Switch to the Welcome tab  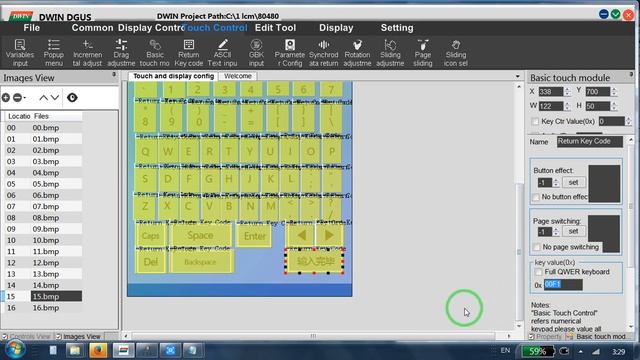[x=238, y=76]
